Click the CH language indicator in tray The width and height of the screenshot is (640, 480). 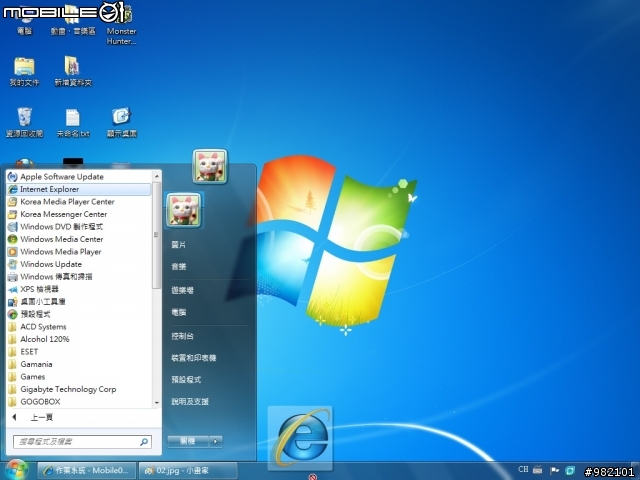(523, 469)
